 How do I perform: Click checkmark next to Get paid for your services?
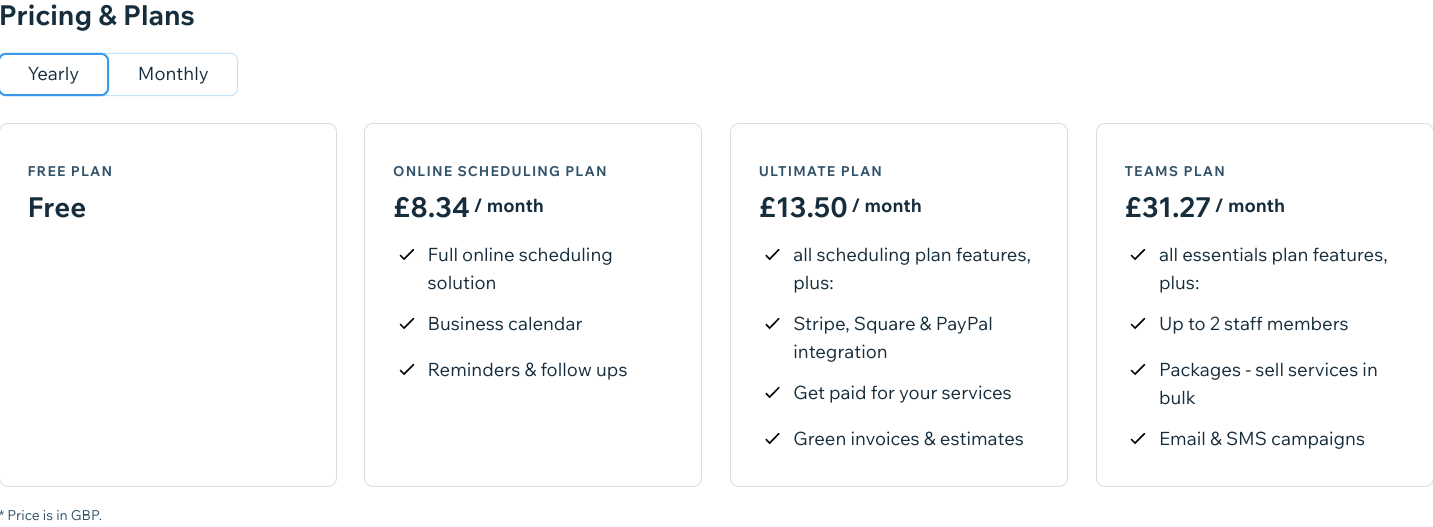tap(772, 393)
